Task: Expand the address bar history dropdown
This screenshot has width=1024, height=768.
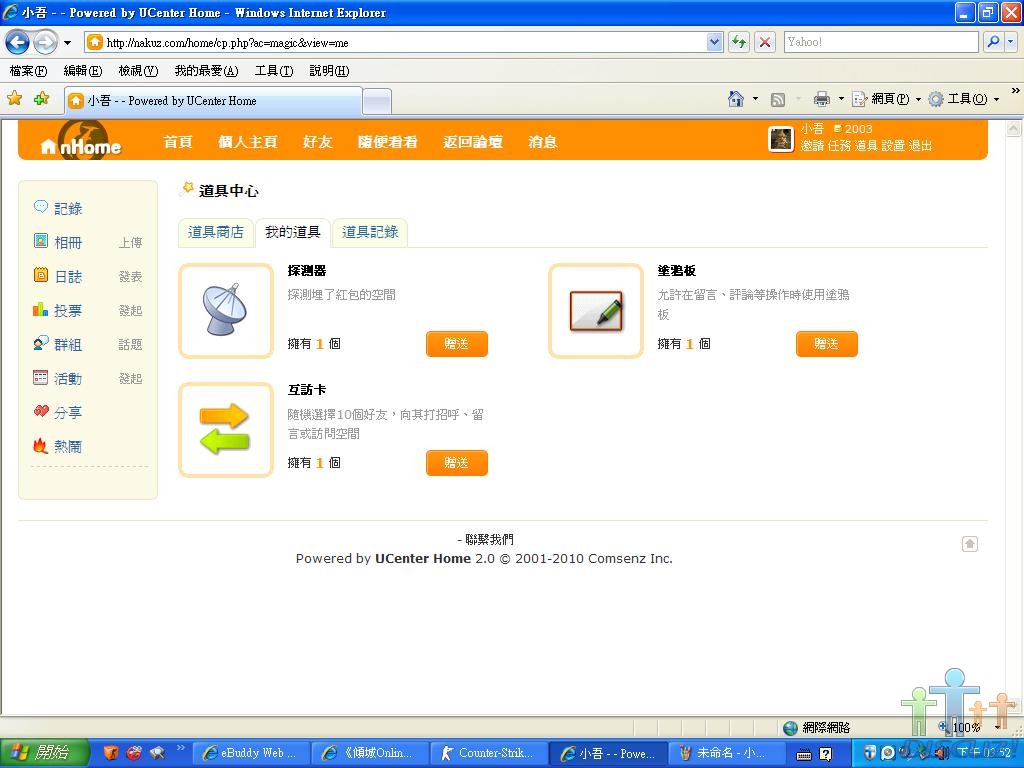Action: click(714, 42)
